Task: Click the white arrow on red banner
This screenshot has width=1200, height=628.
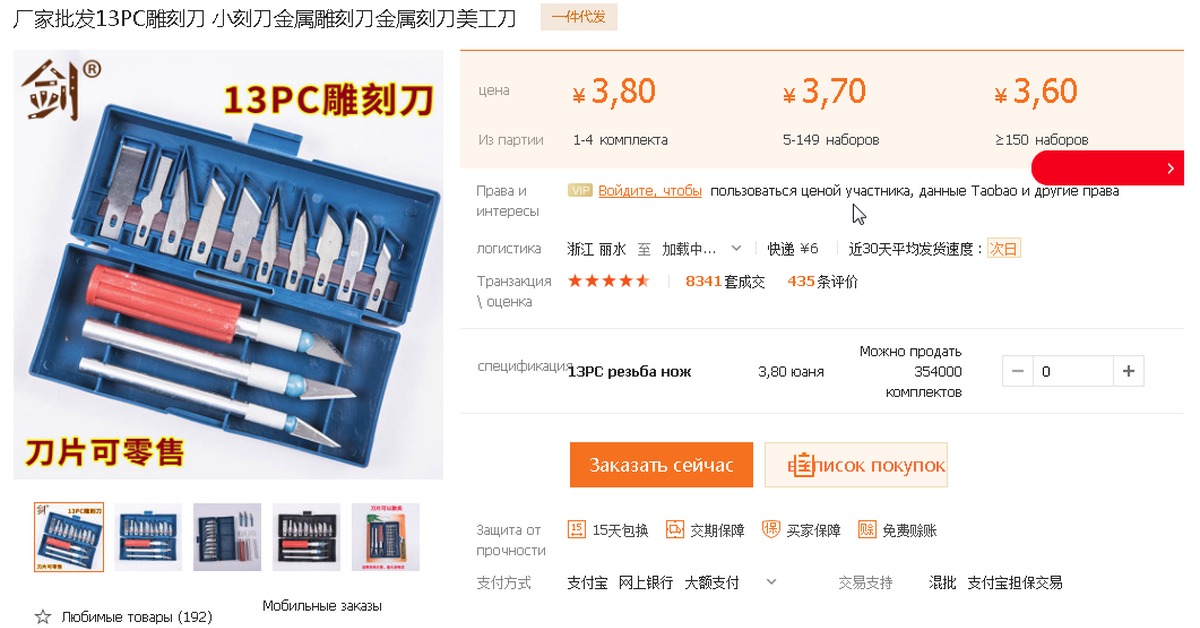Action: tap(1171, 169)
